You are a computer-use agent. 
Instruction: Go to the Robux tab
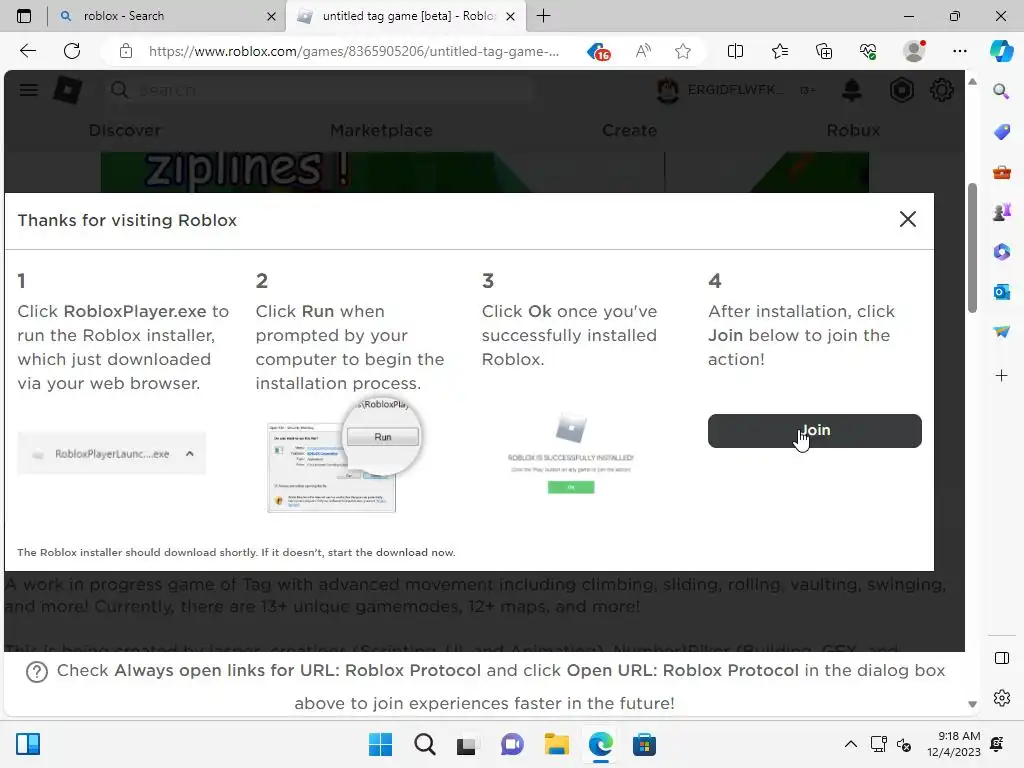click(854, 131)
